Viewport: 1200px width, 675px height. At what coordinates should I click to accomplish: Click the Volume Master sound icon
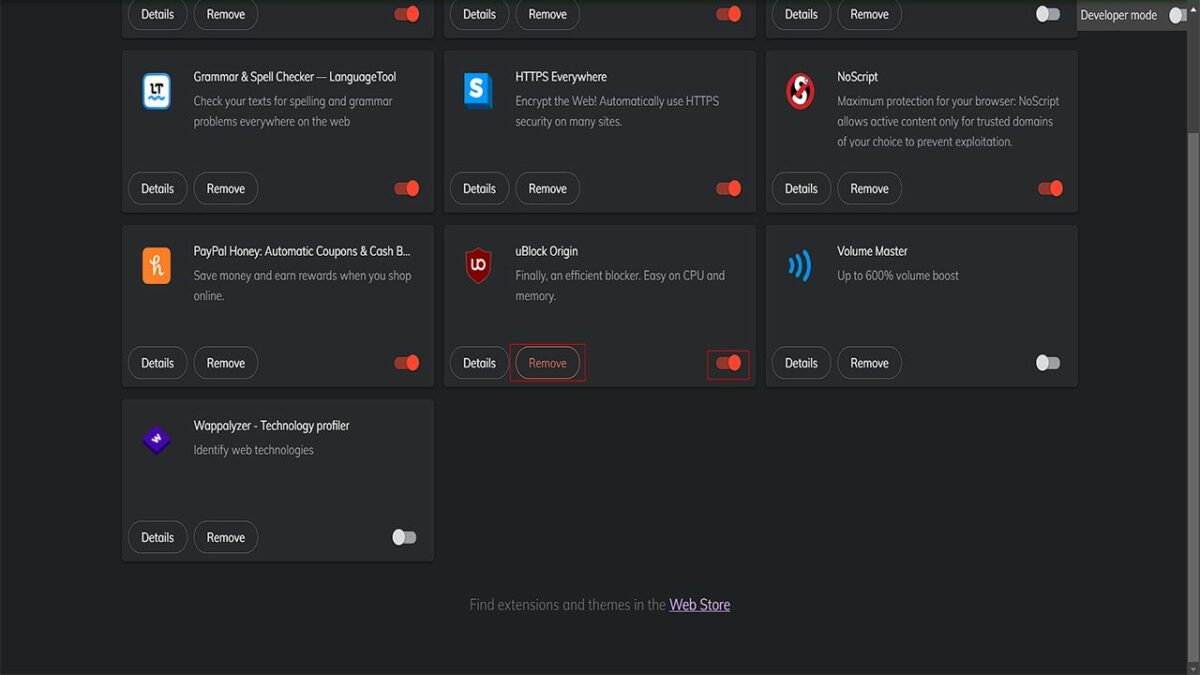coord(800,266)
